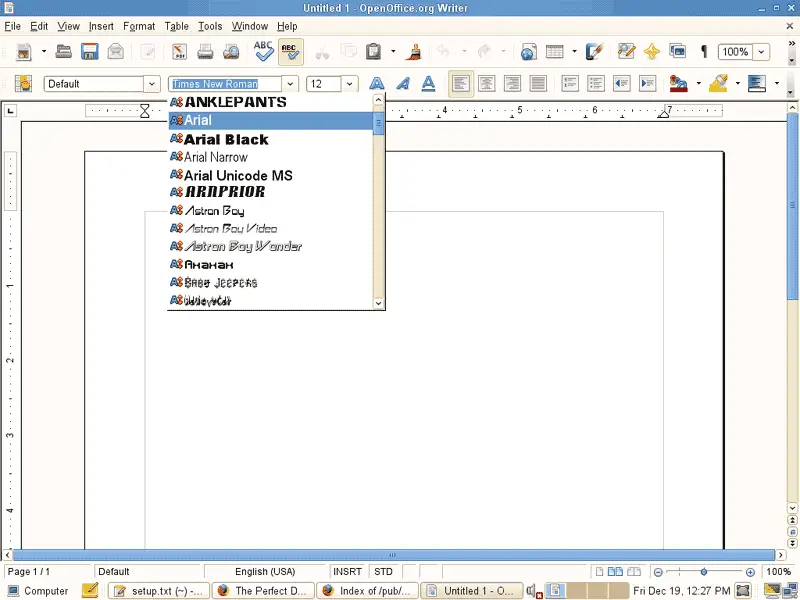Screen dimensions: 800x600
Task: Select Arial Unicode MS font
Action: pos(271,175)
